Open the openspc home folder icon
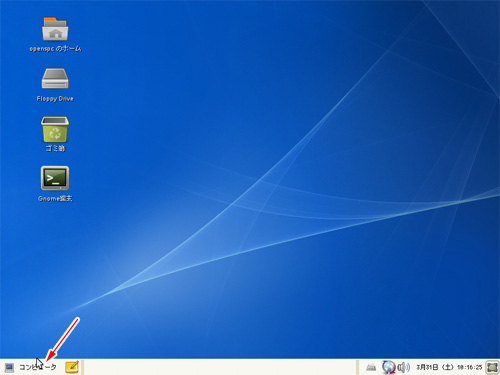The width and height of the screenshot is (500, 375). [x=55, y=29]
